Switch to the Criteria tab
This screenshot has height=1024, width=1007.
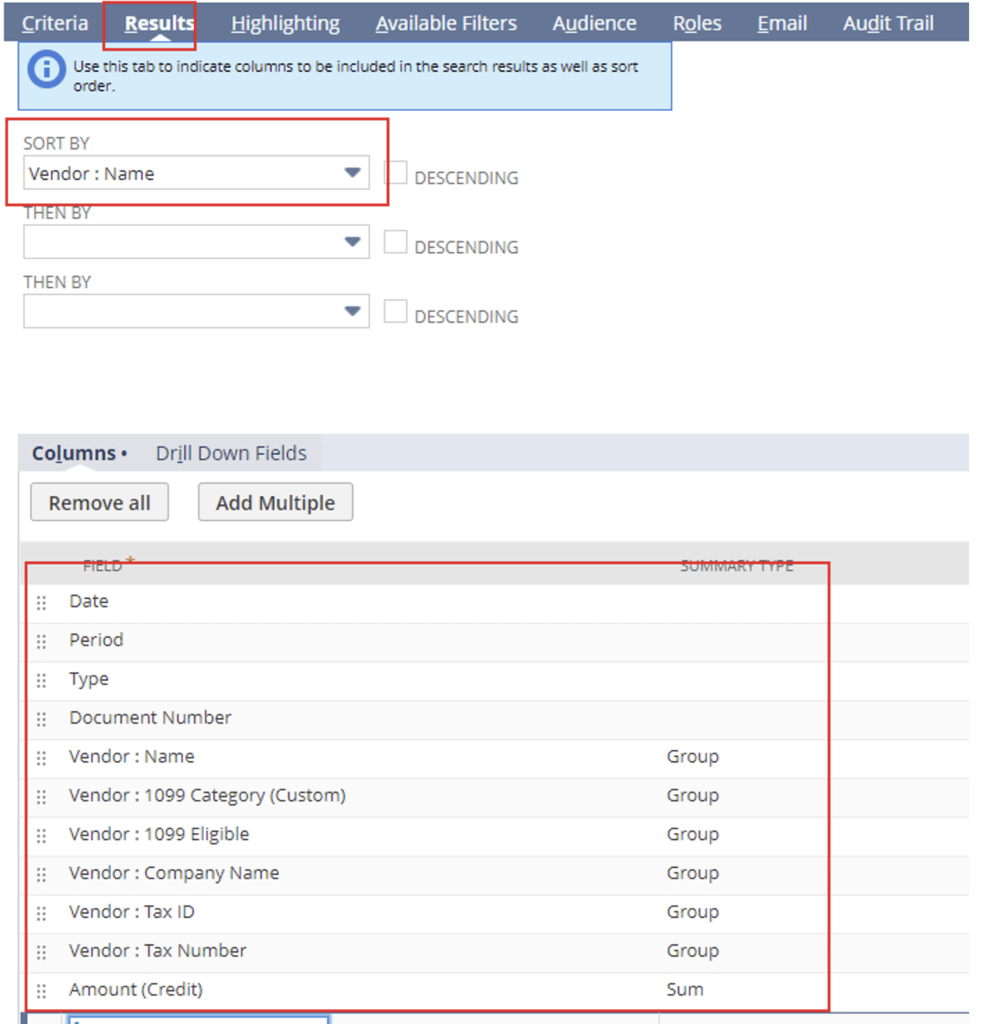tap(55, 23)
